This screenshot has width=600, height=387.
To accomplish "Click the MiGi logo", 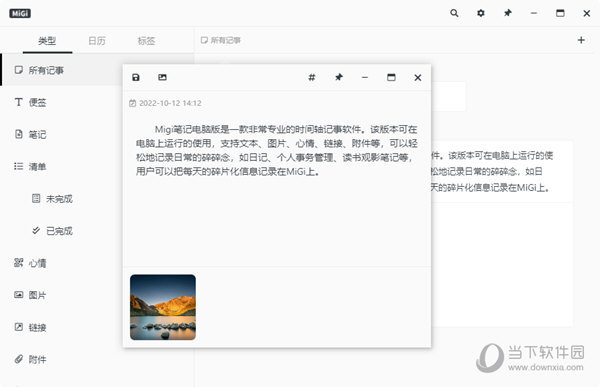I will [20, 13].
